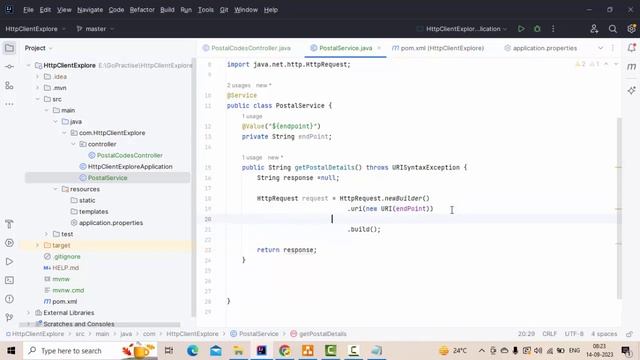Open IDE settings gear icon

coord(631,29)
